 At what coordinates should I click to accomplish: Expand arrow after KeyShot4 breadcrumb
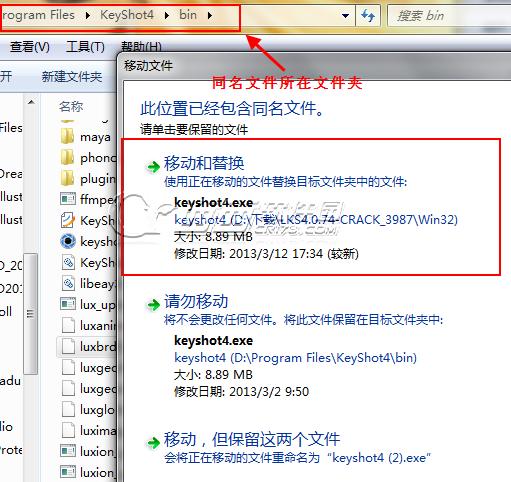[167, 15]
